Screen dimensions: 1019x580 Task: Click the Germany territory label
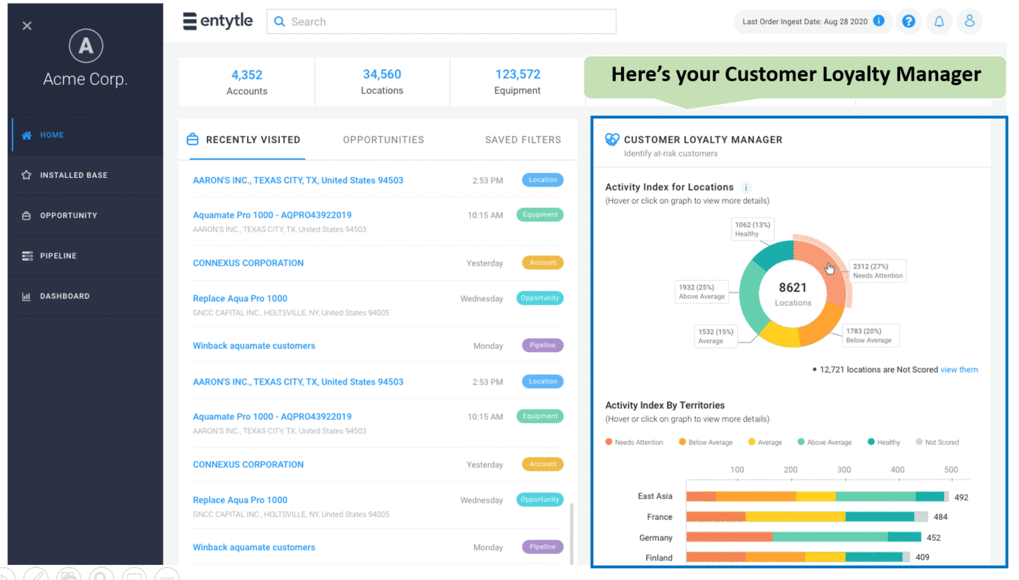655,538
